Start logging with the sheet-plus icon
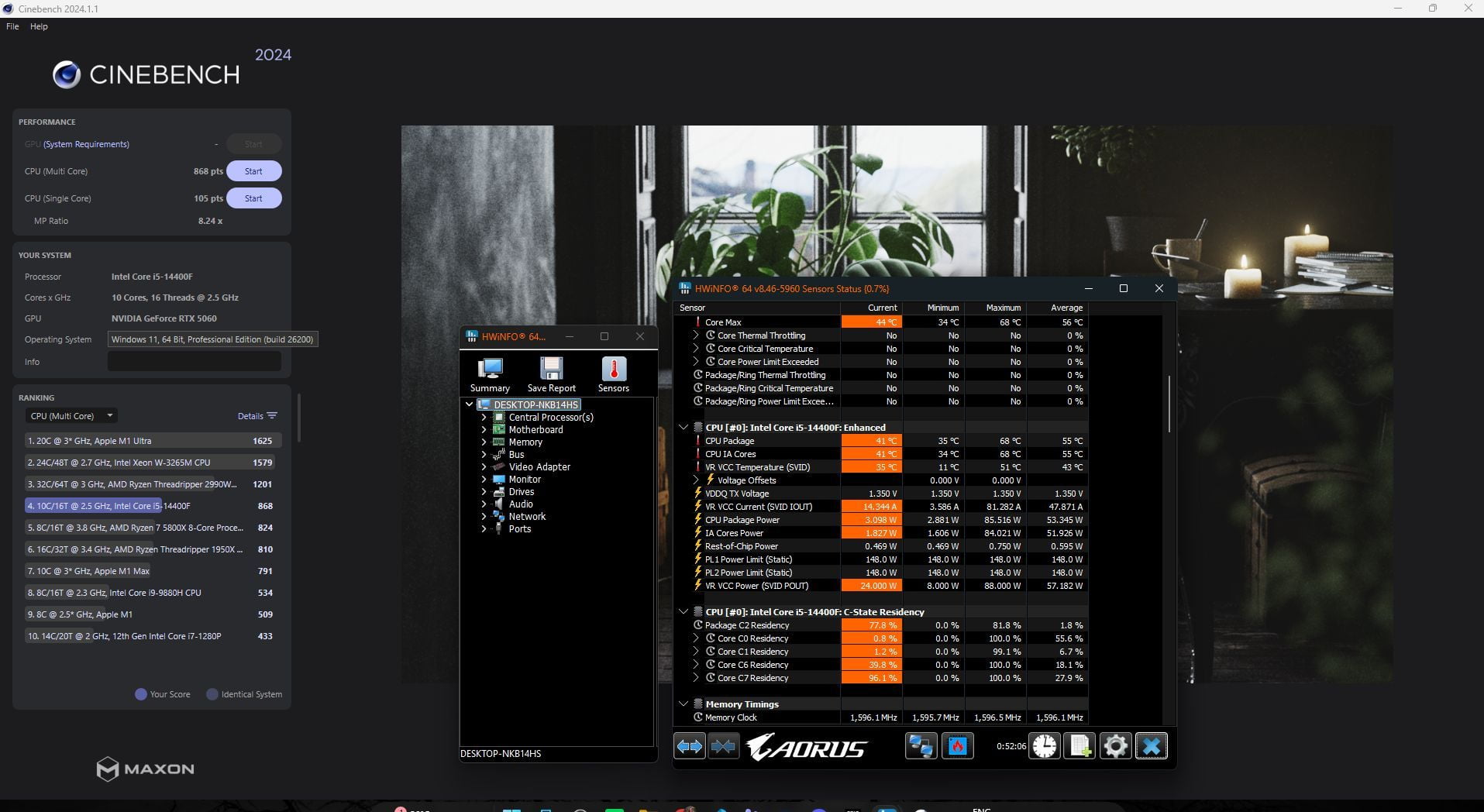Viewport: 1484px width, 812px height. [x=1080, y=746]
